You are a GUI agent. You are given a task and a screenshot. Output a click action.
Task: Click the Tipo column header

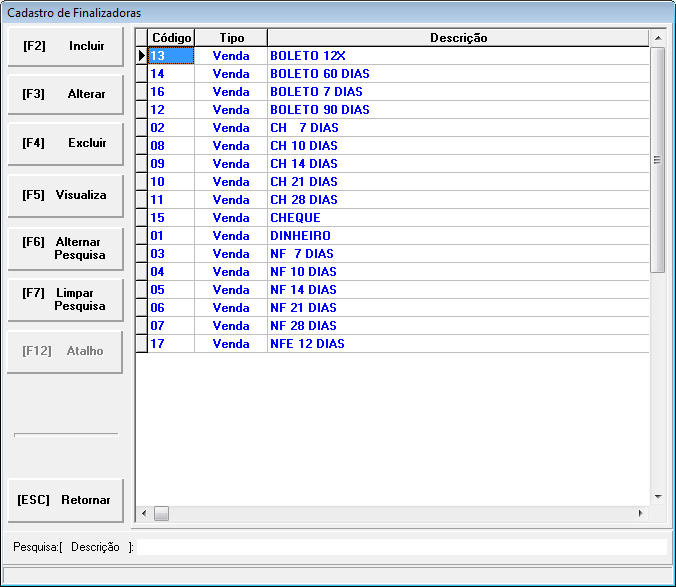(x=231, y=38)
